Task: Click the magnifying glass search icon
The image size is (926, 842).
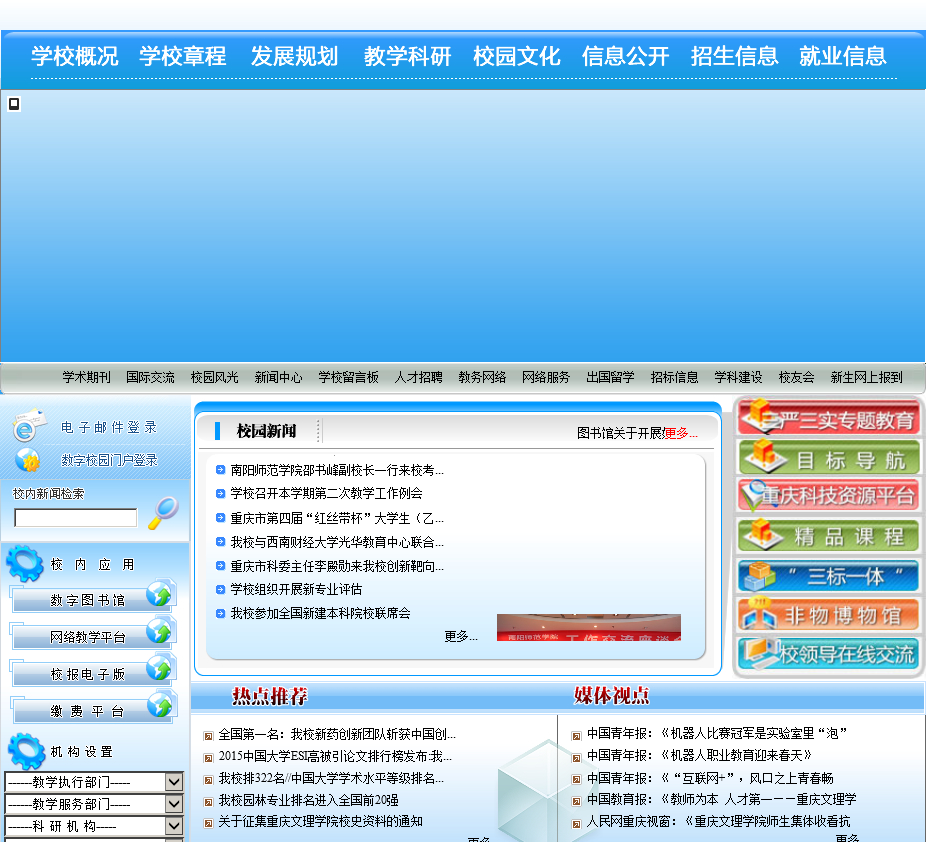Action: pyautogui.click(x=163, y=513)
